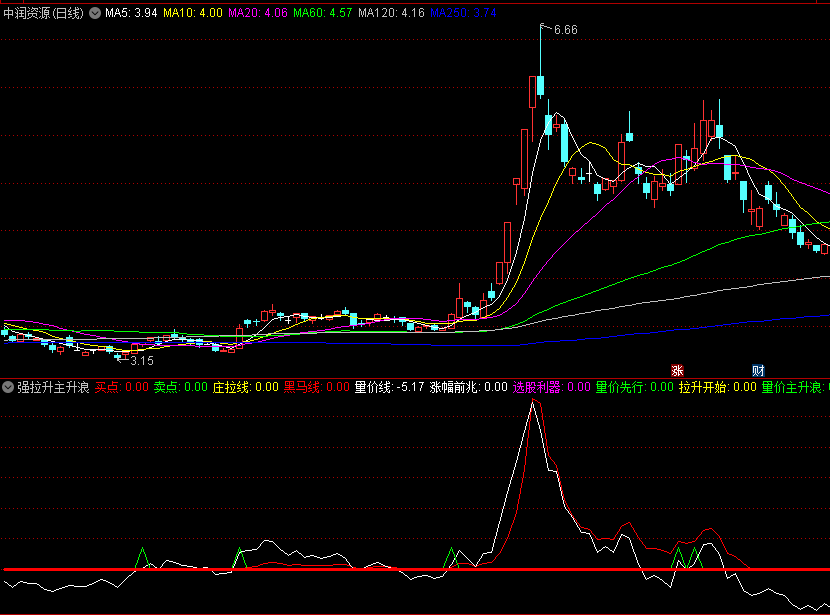Click the red 涨 event marker
This screenshot has height=615, width=830.
[x=677, y=370]
